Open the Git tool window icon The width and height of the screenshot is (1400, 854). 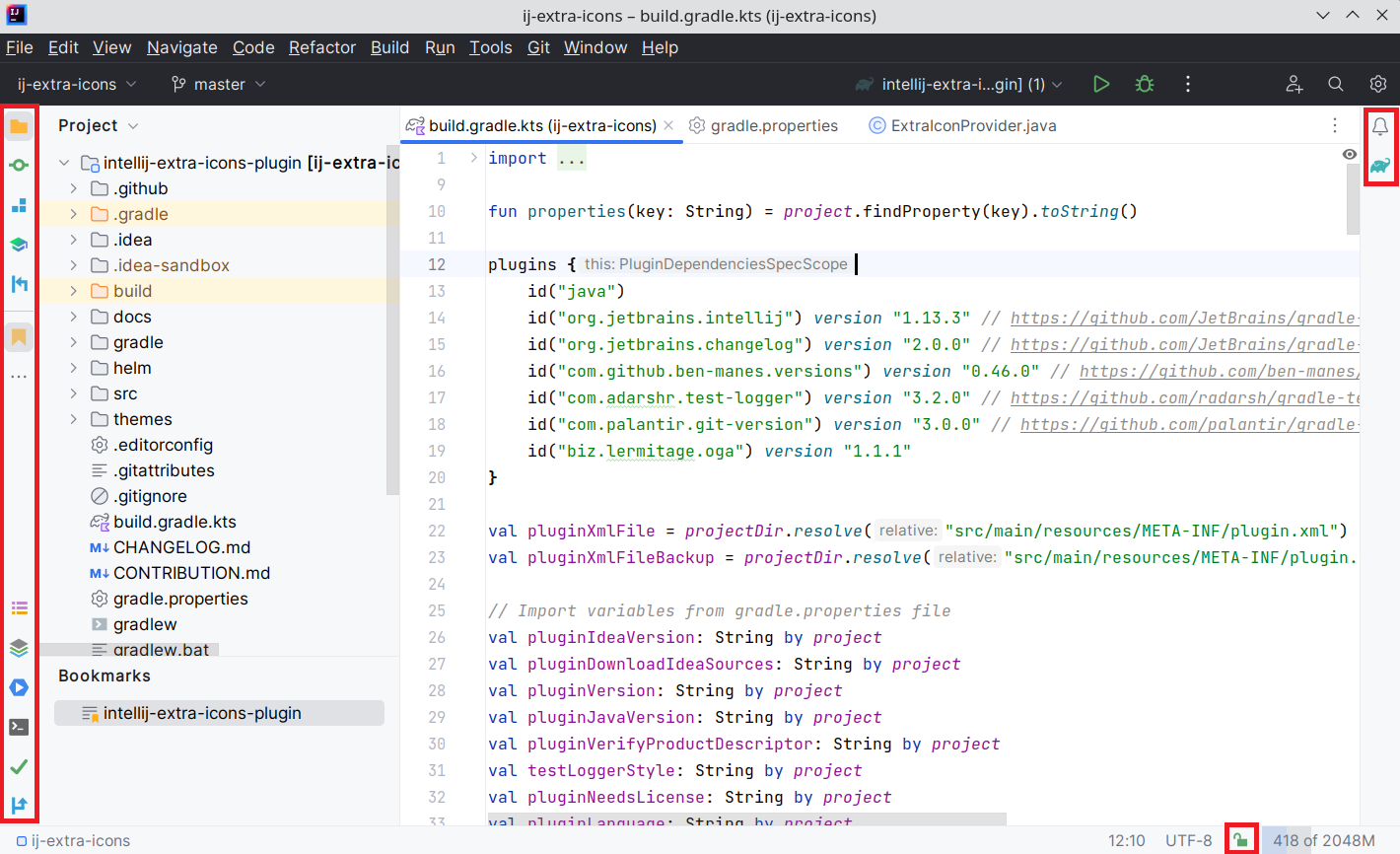click(x=19, y=806)
